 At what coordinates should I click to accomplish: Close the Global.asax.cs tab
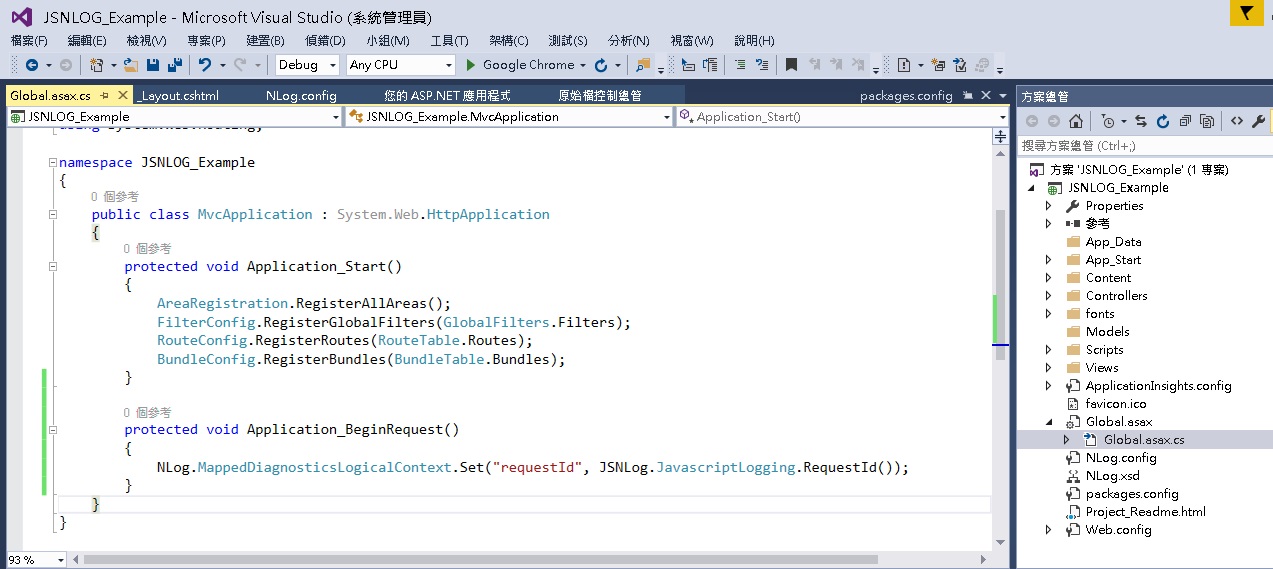point(123,95)
